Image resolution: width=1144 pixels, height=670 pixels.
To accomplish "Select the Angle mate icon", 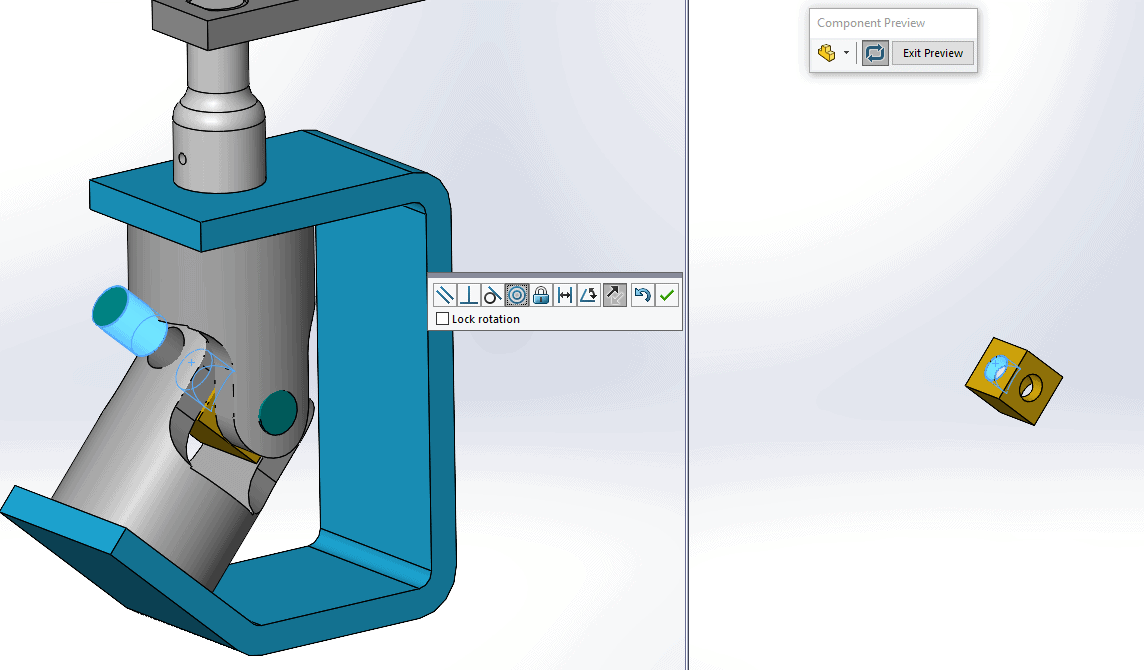I will (589, 295).
